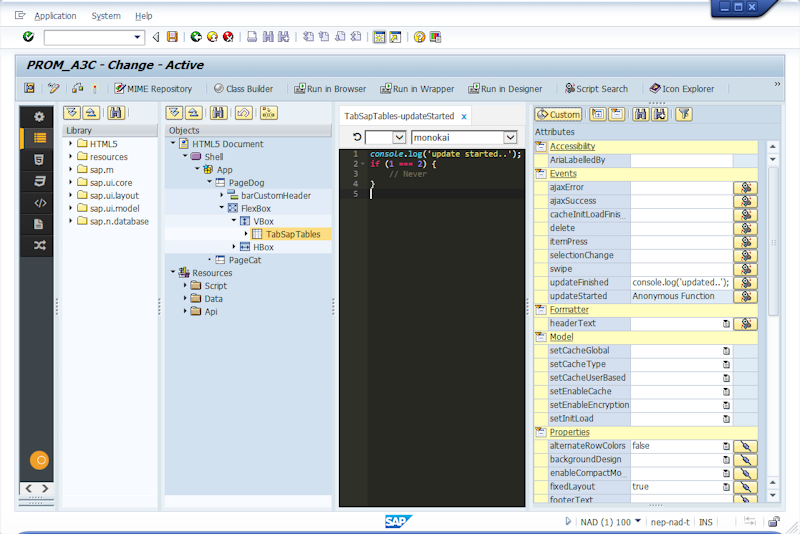This screenshot has height=534, width=800.
Task: Click the toolbar overflow double arrow
Action: click(x=777, y=84)
